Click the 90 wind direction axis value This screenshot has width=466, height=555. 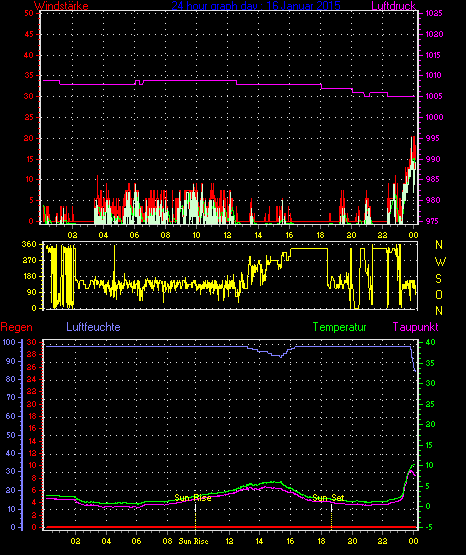pos(31,292)
